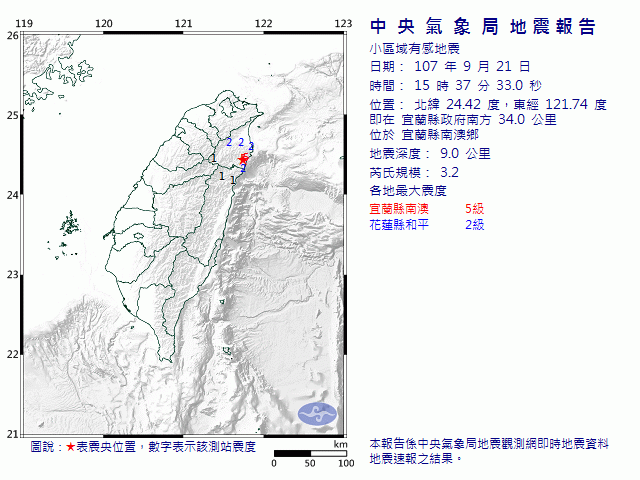Image resolution: width=640 pixels, height=480 pixels.
Task: Click the heading 各地最大震度
Action: click(x=408, y=191)
